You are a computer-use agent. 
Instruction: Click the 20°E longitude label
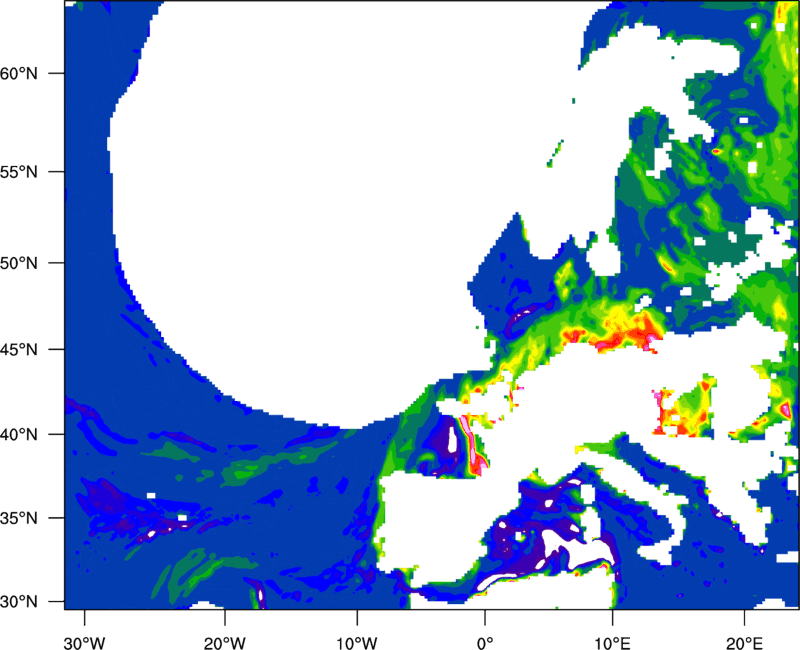click(744, 643)
